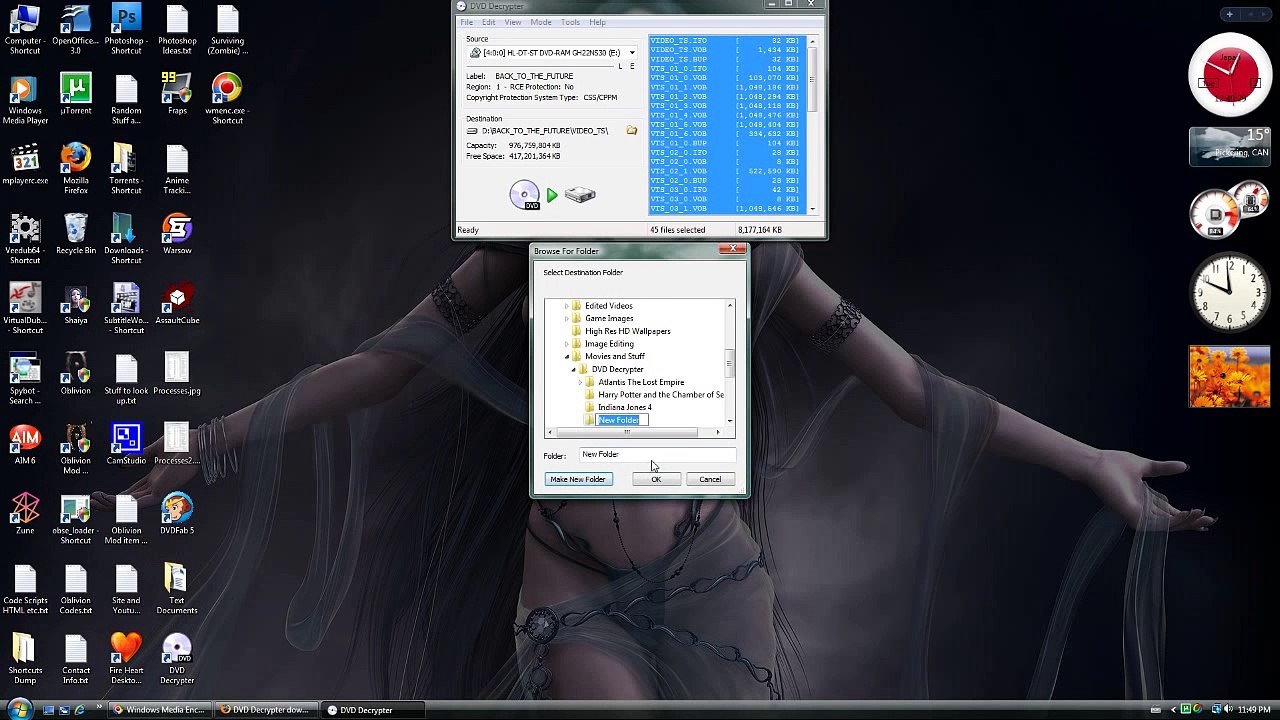Open the AssaultCube desktop icon
This screenshot has height=720, width=1280.
point(177,305)
